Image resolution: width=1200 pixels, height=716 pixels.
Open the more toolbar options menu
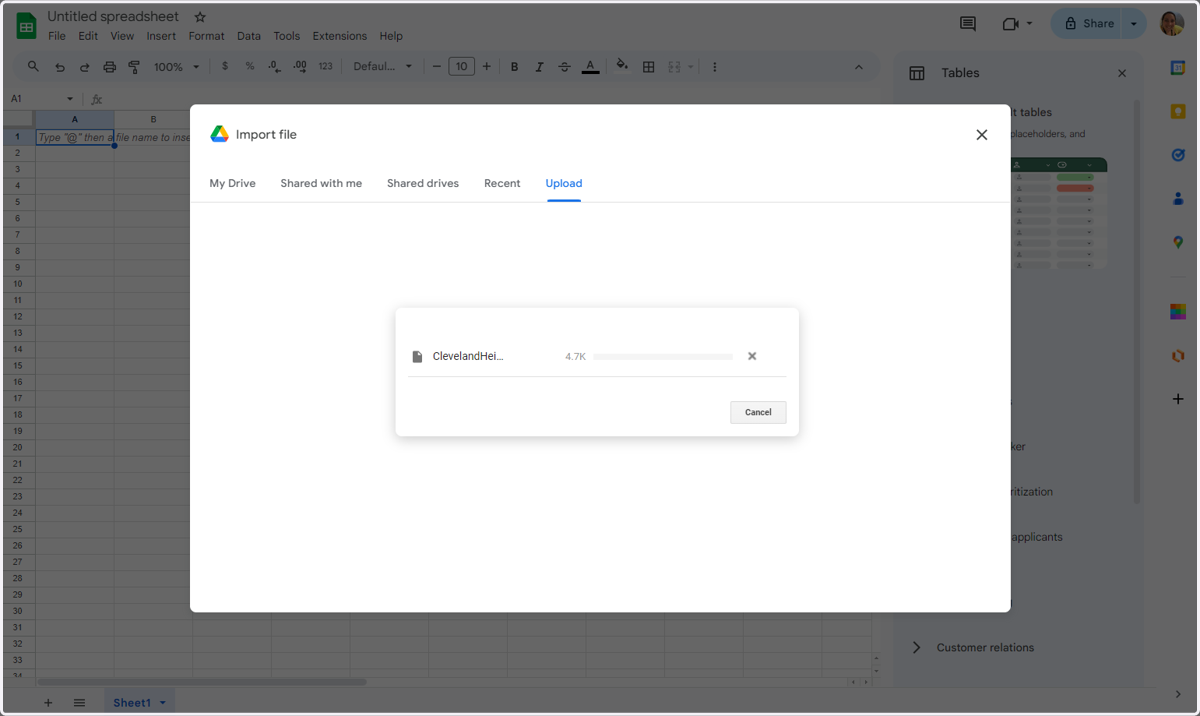click(x=714, y=67)
